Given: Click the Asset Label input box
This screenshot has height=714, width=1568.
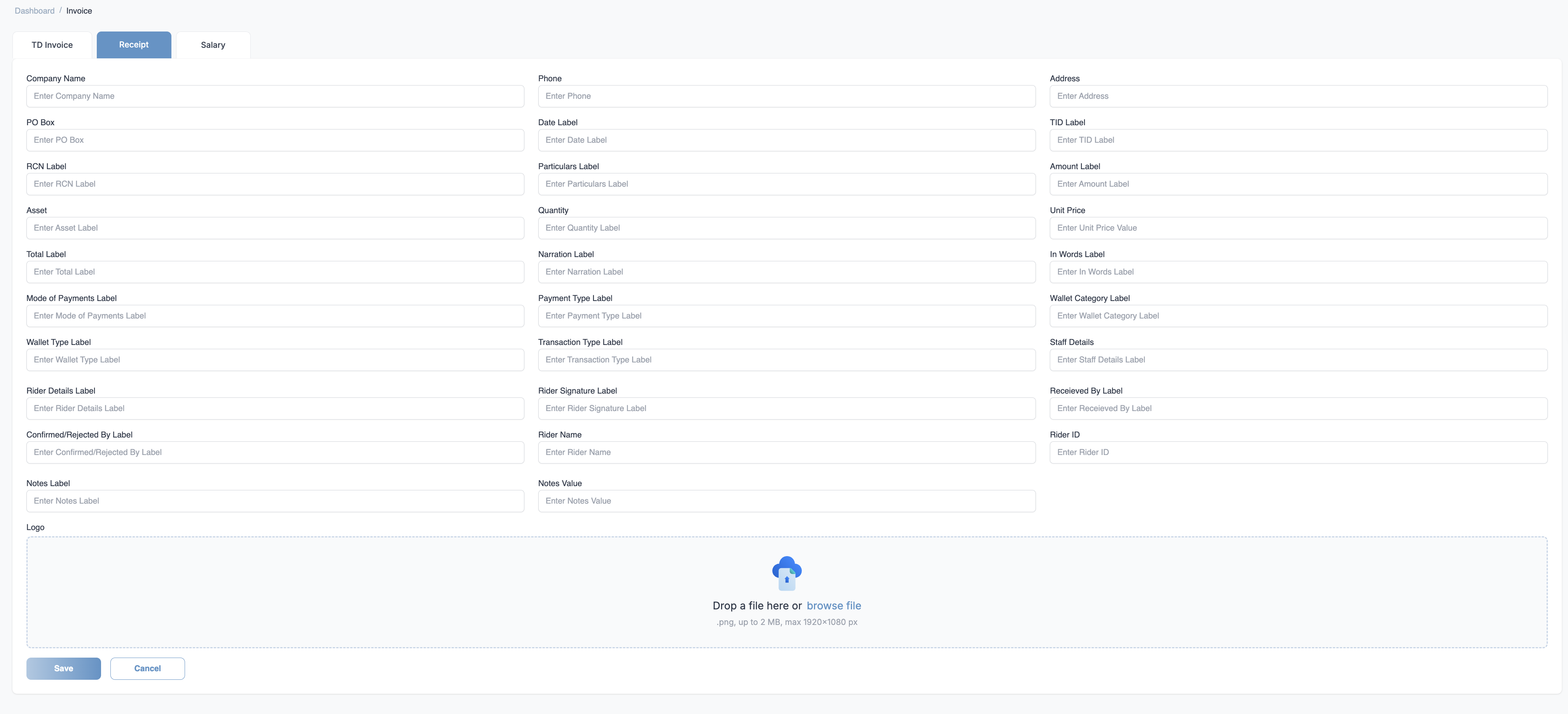Looking at the screenshot, I should pyautogui.click(x=275, y=228).
